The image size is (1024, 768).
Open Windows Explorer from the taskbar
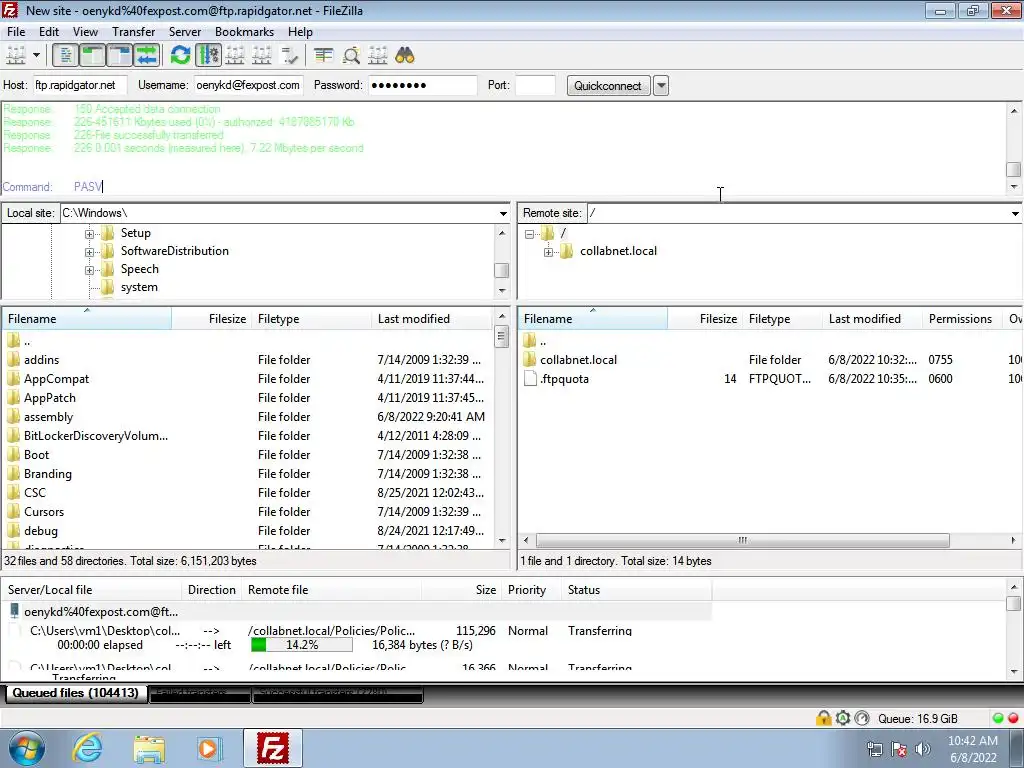point(149,749)
